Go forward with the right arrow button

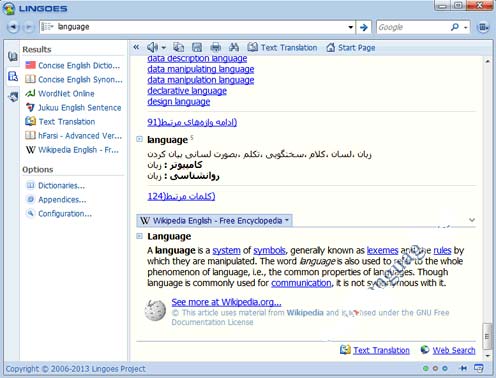tap(29, 27)
